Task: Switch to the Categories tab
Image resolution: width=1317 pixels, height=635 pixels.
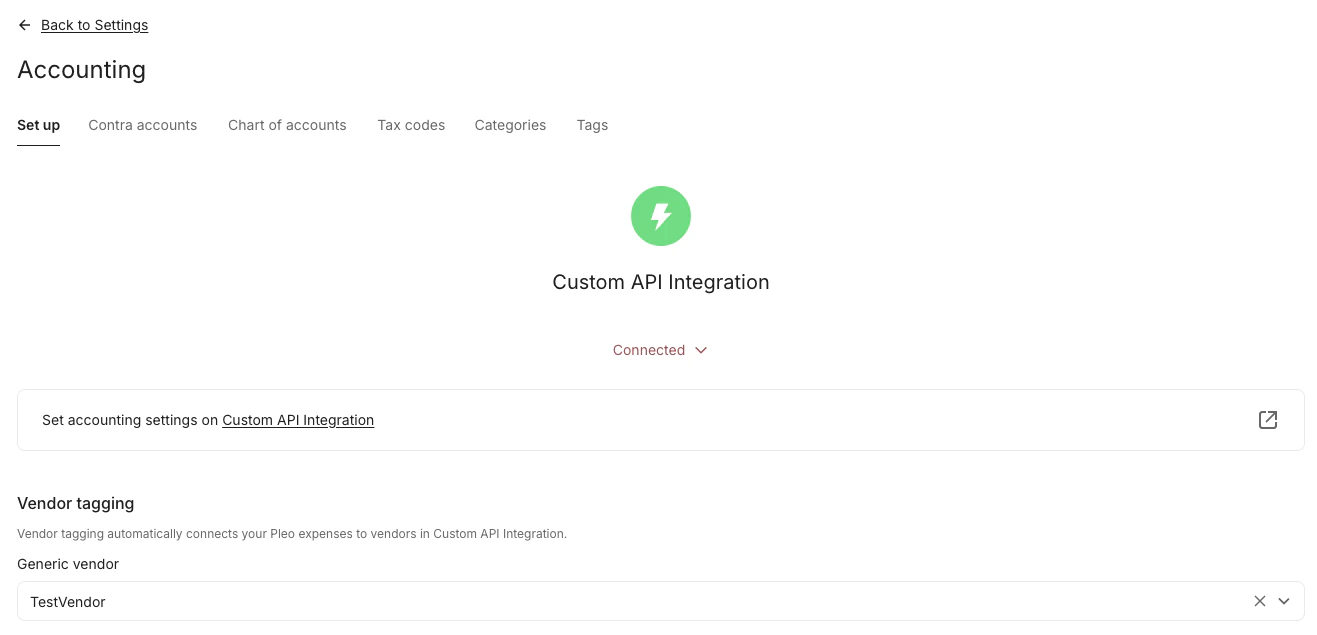Action: point(510,125)
